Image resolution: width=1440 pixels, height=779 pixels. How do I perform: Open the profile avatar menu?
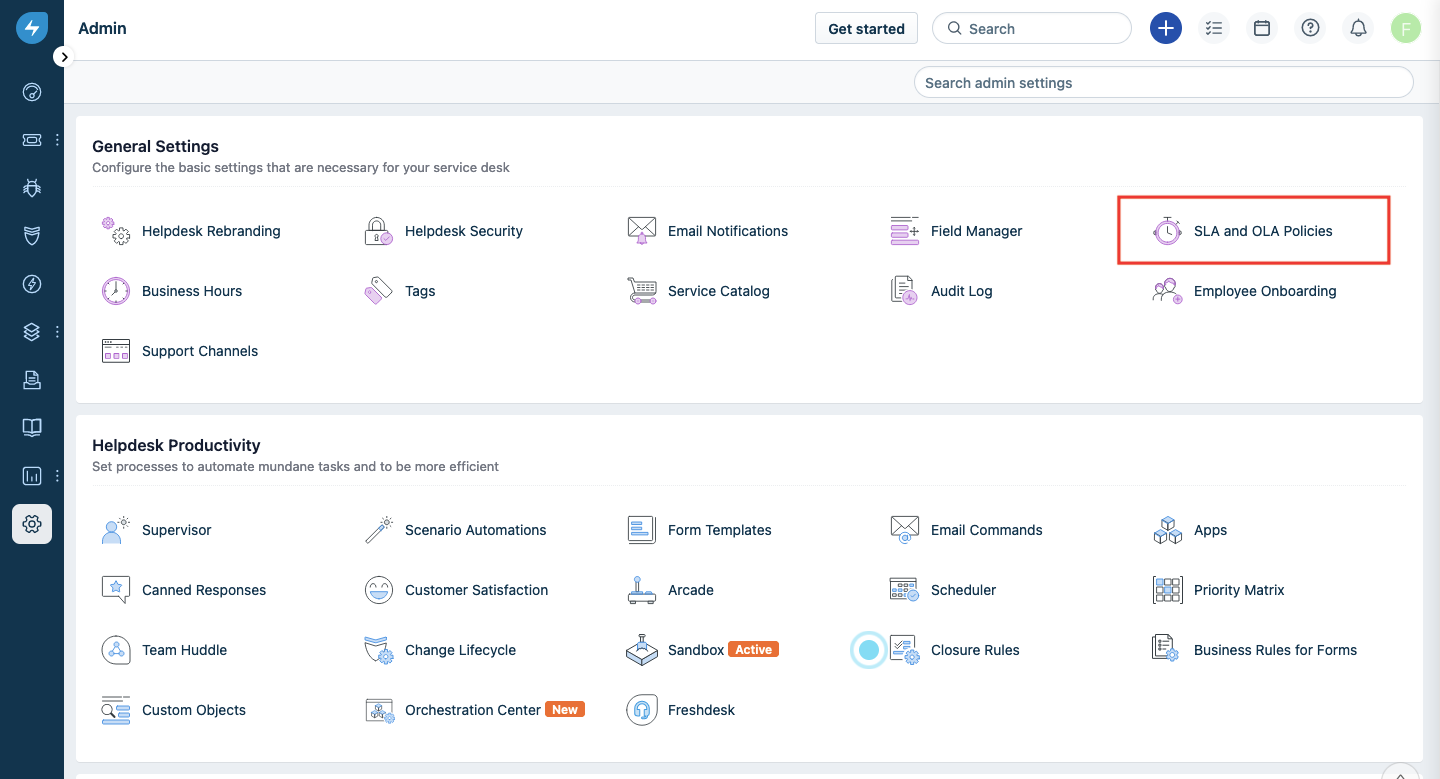[1406, 28]
